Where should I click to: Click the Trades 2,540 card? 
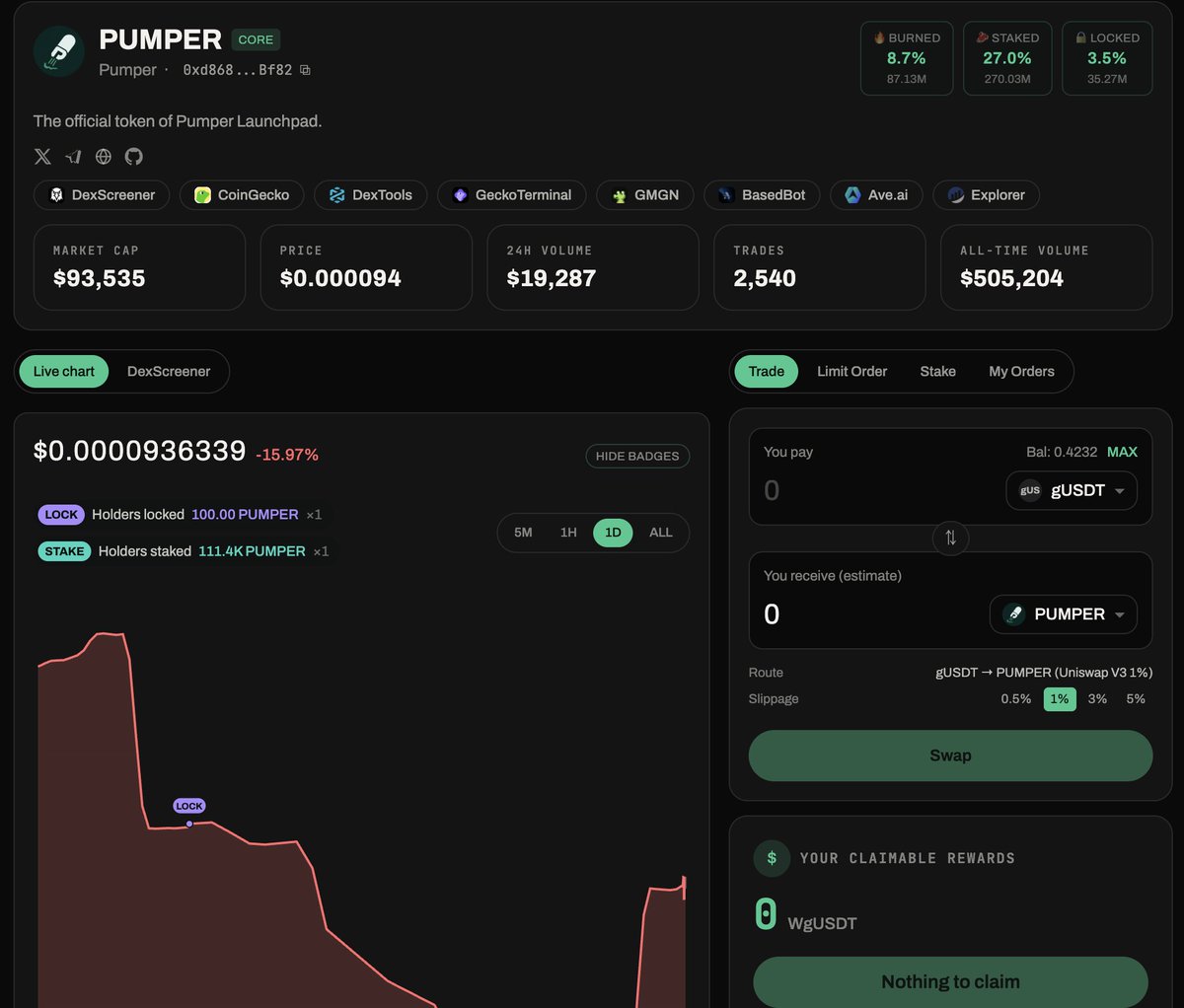820,267
